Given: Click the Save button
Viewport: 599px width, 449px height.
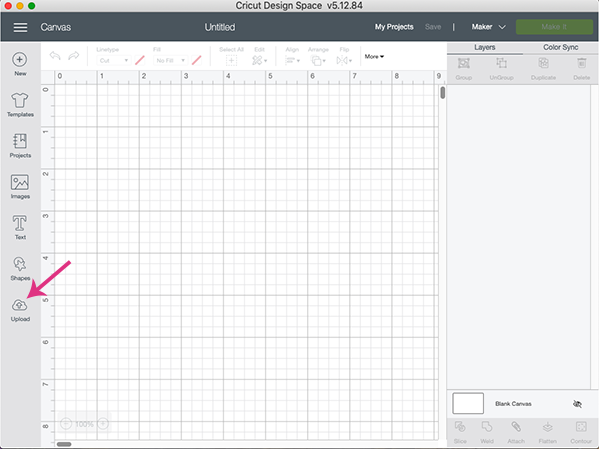Looking at the screenshot, I should (x=433, y=27).
